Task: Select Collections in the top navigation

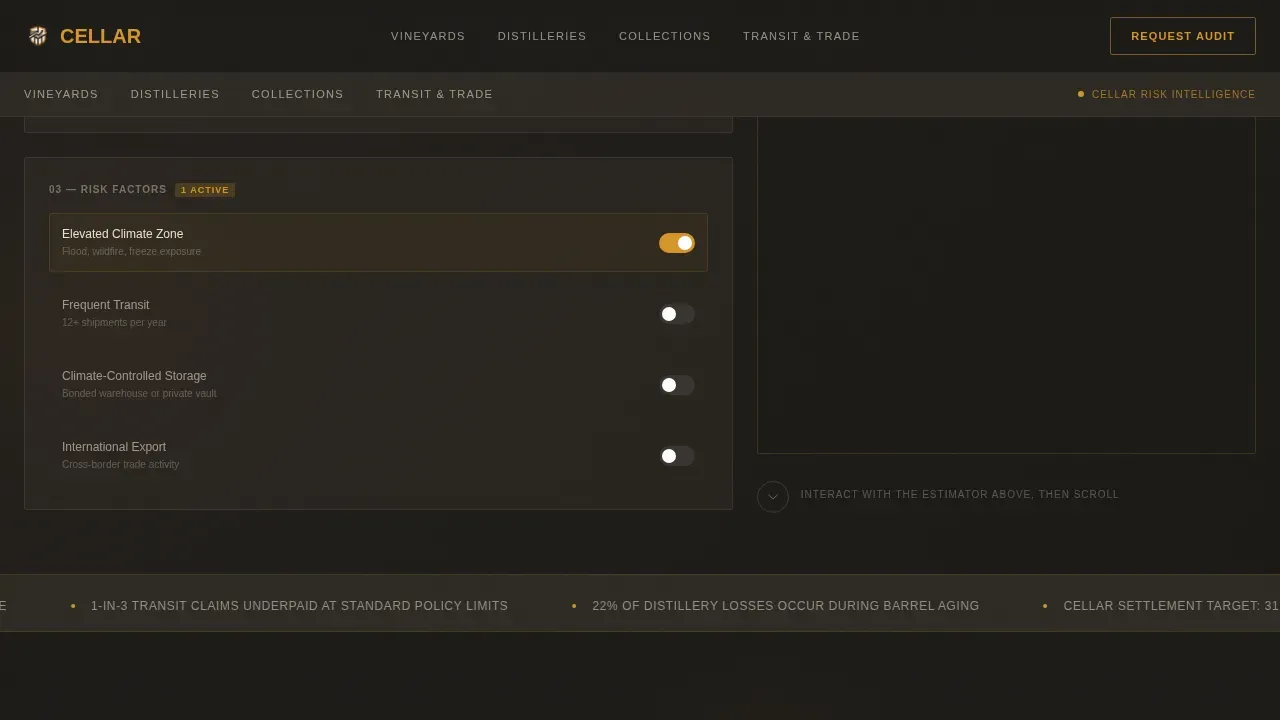Action: (665, 36)
